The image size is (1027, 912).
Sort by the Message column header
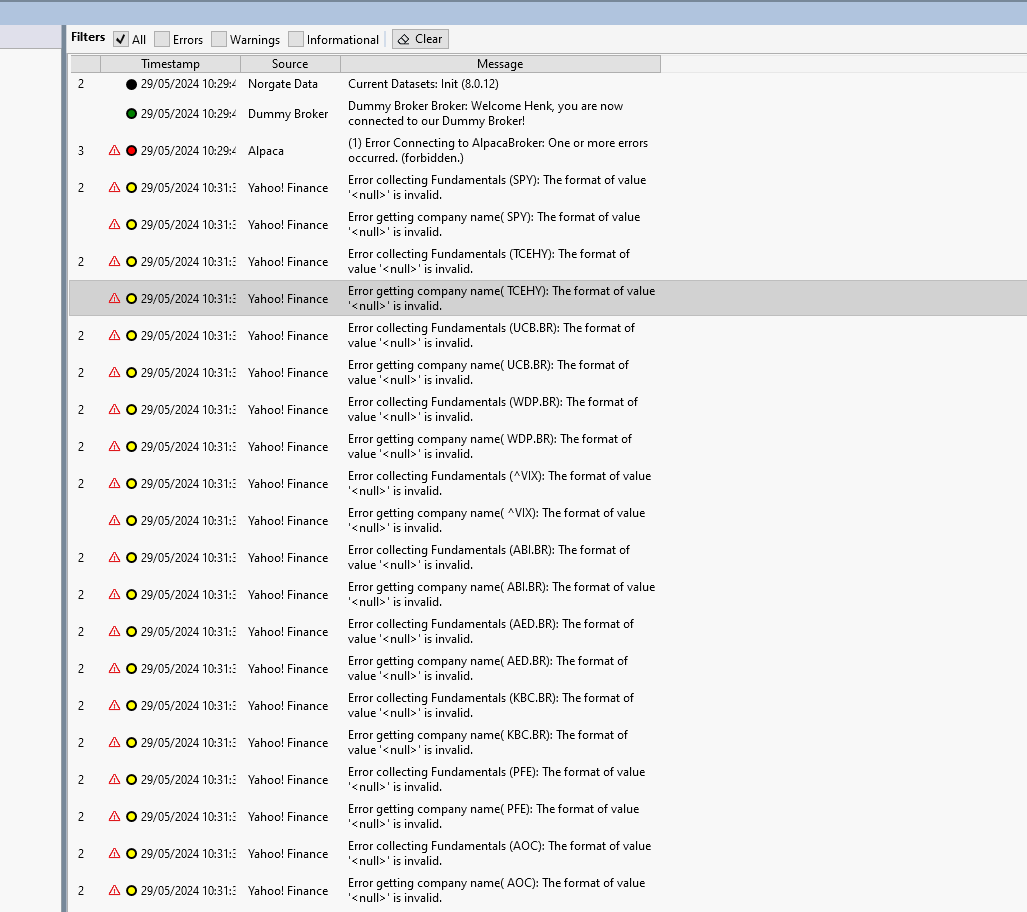(x=500, y=64)
